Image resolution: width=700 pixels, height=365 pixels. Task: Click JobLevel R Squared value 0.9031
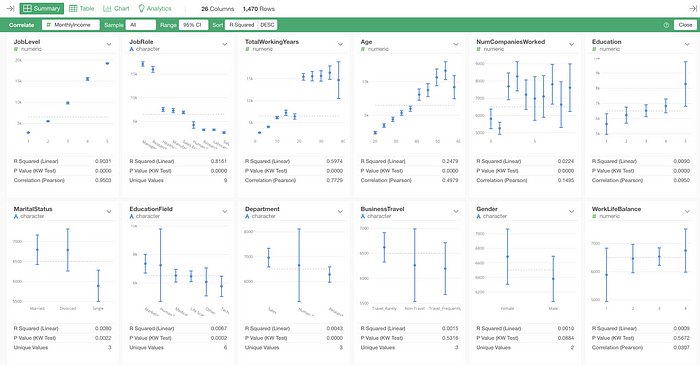tap(103, 161)
